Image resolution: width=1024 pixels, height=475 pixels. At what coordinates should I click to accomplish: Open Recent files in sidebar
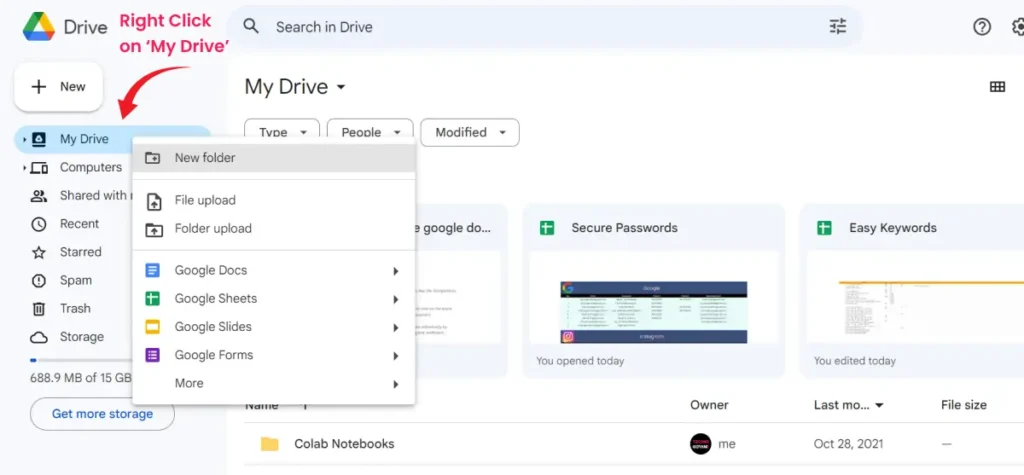tap(79, 224)
